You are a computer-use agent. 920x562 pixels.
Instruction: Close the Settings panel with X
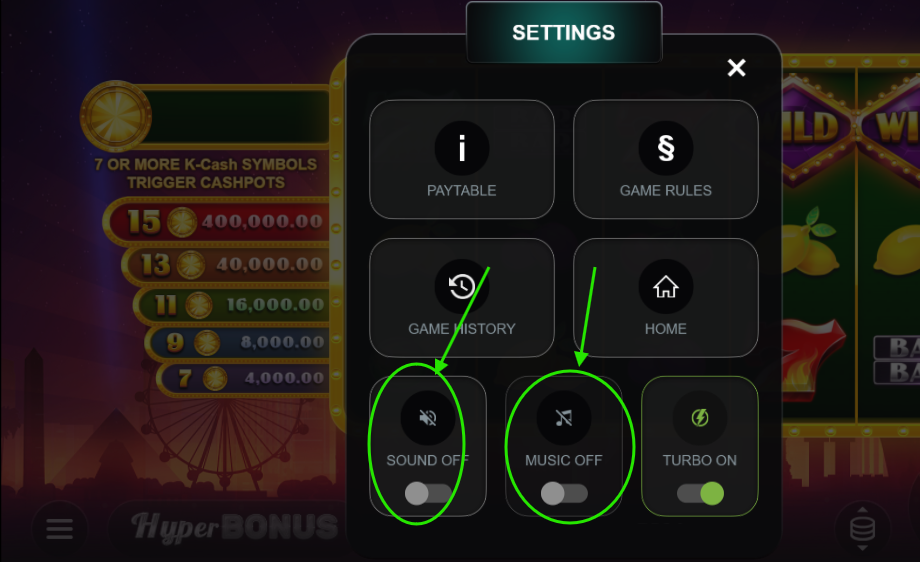pyautogui.click(x=736, y=67)
